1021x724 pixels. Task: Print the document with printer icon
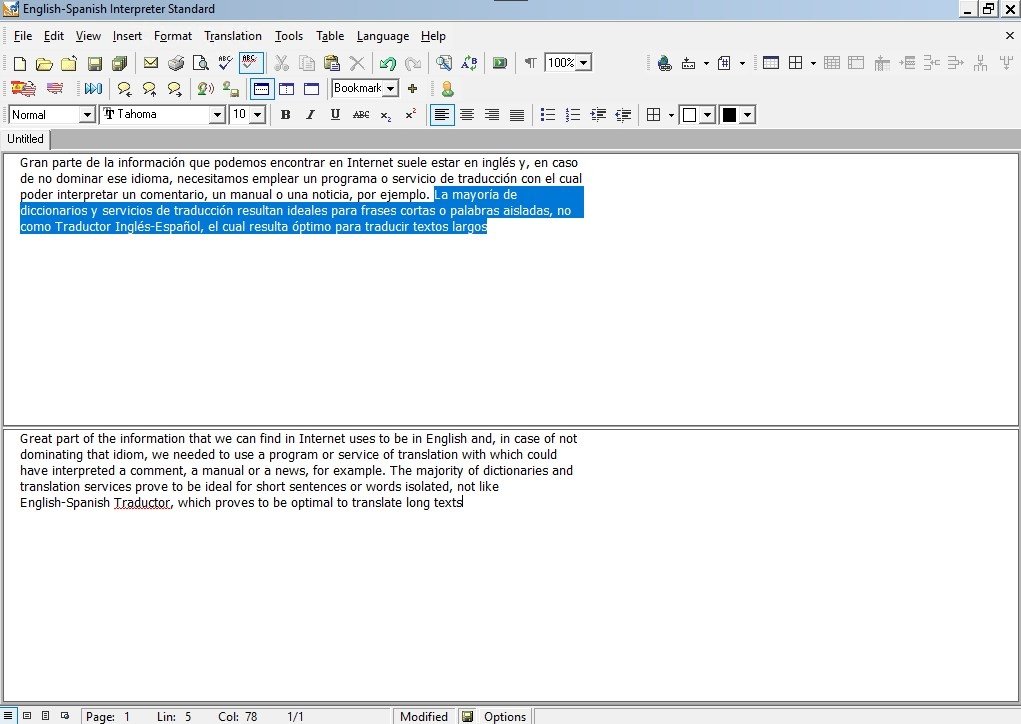176,63
